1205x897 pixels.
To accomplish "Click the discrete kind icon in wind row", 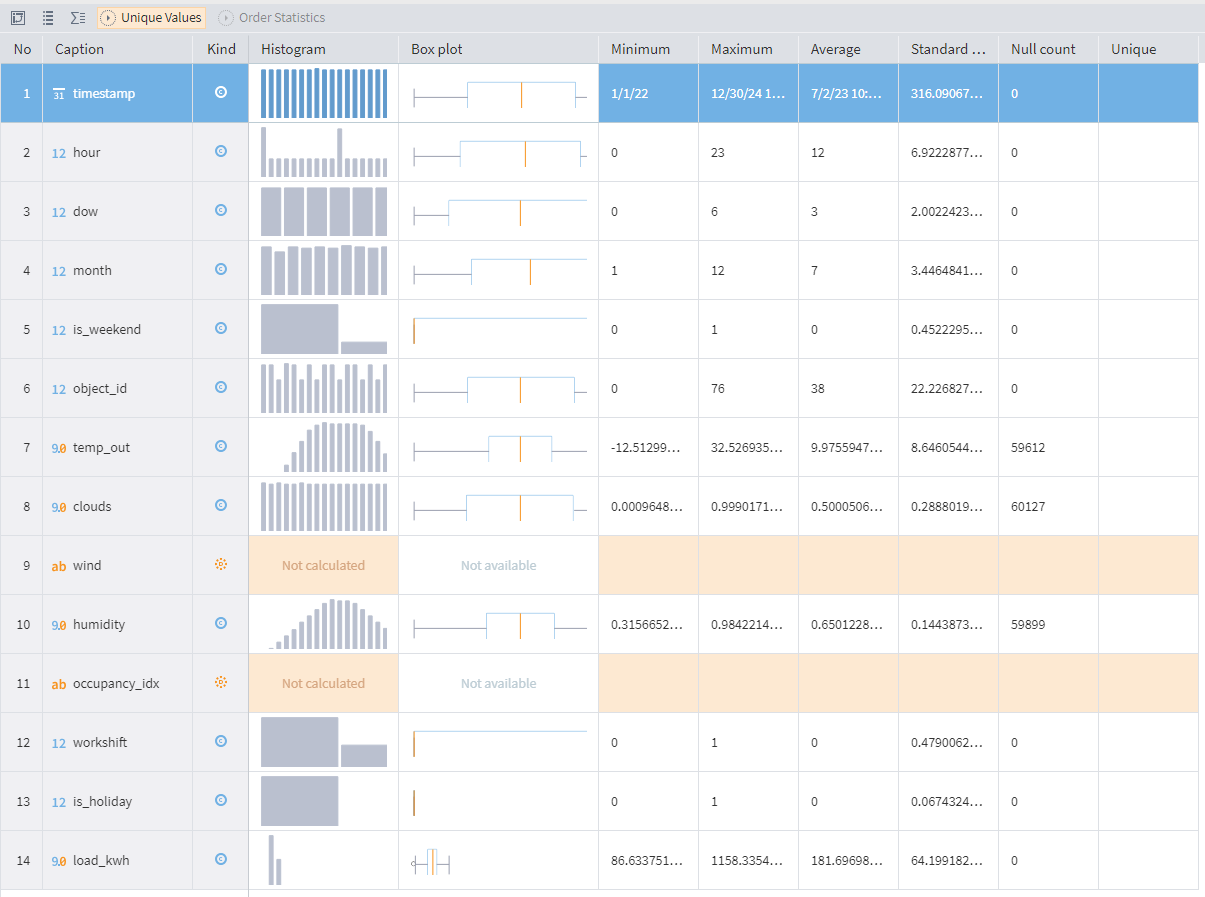I will 221,565.
